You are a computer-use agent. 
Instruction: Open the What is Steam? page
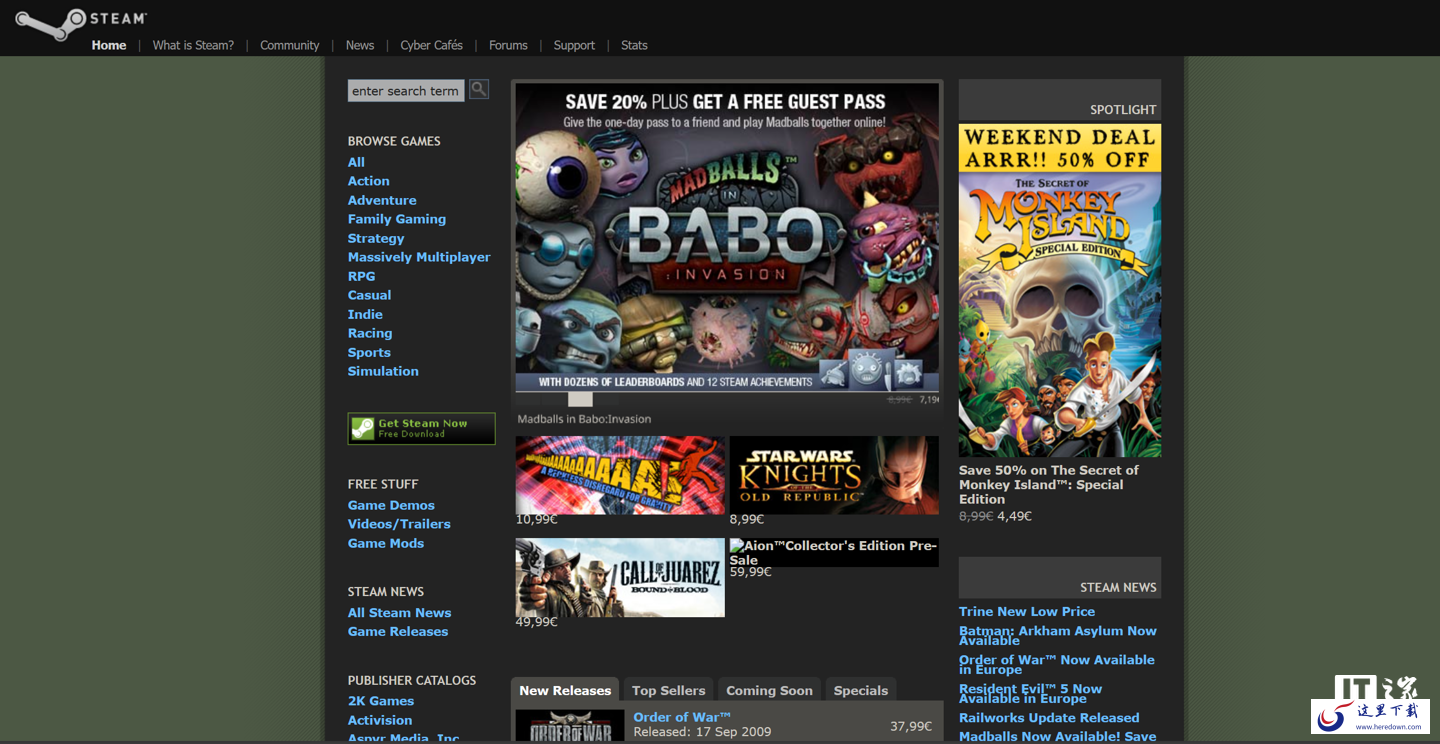tap(193, 45)
